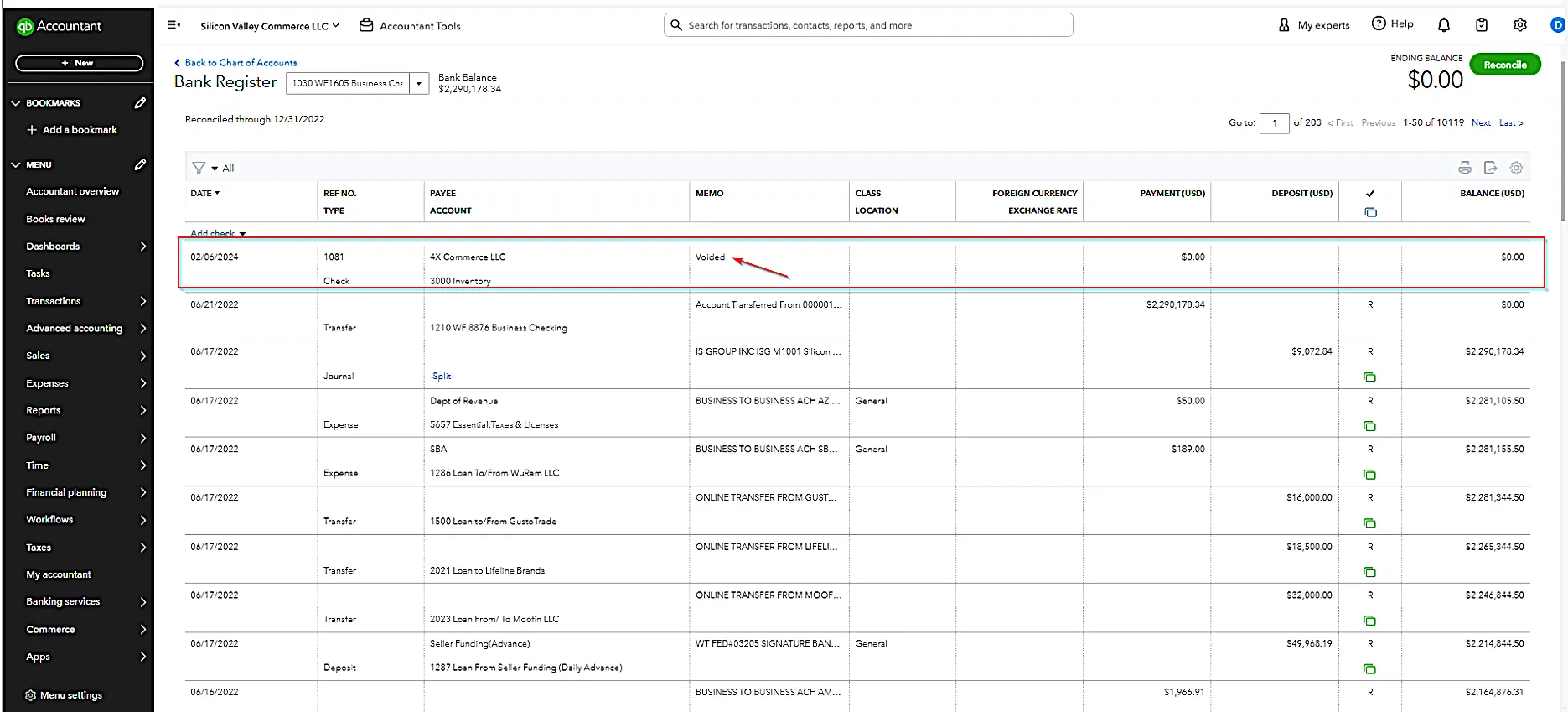Image resolution: width=1568 pixels, height=712 pixels.
Task: Toggle reconcile status on $9,072.84 deposit row
Action: [1370, 351]
